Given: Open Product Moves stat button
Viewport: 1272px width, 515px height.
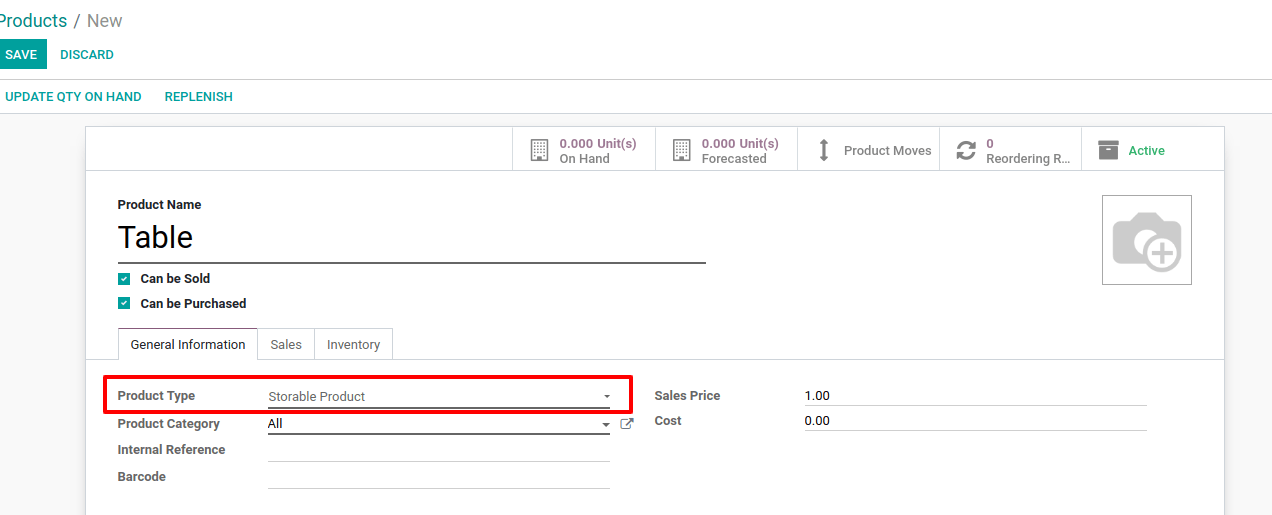Looking at the screenshot, I should tap(869, 150).
